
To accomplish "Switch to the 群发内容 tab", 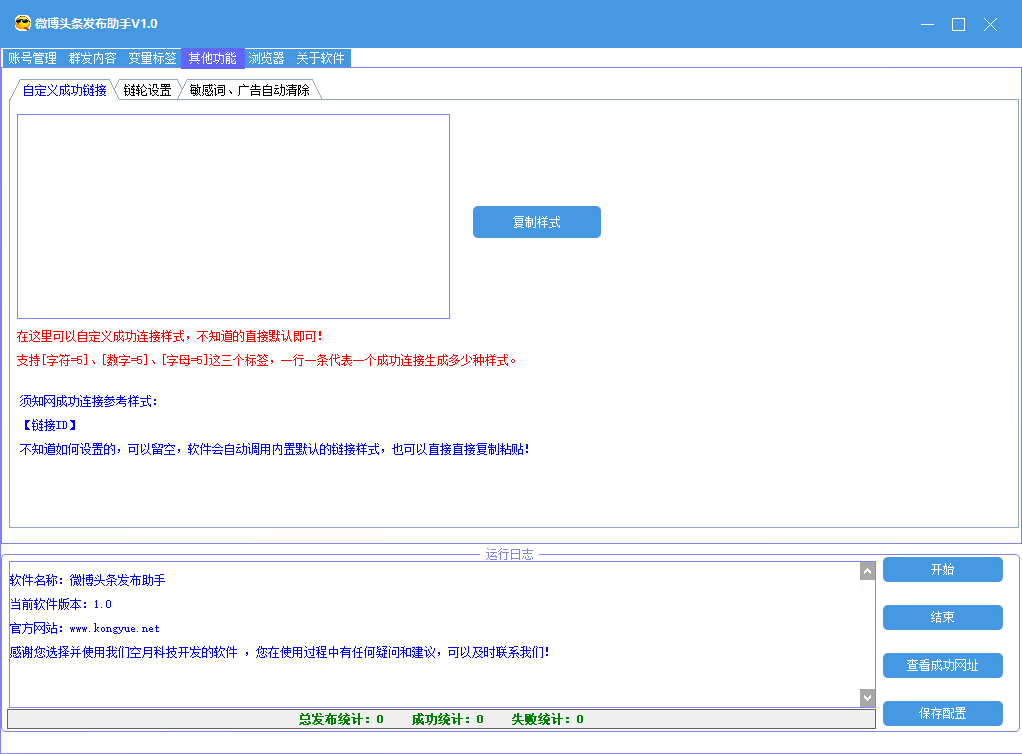I will 93,58.
